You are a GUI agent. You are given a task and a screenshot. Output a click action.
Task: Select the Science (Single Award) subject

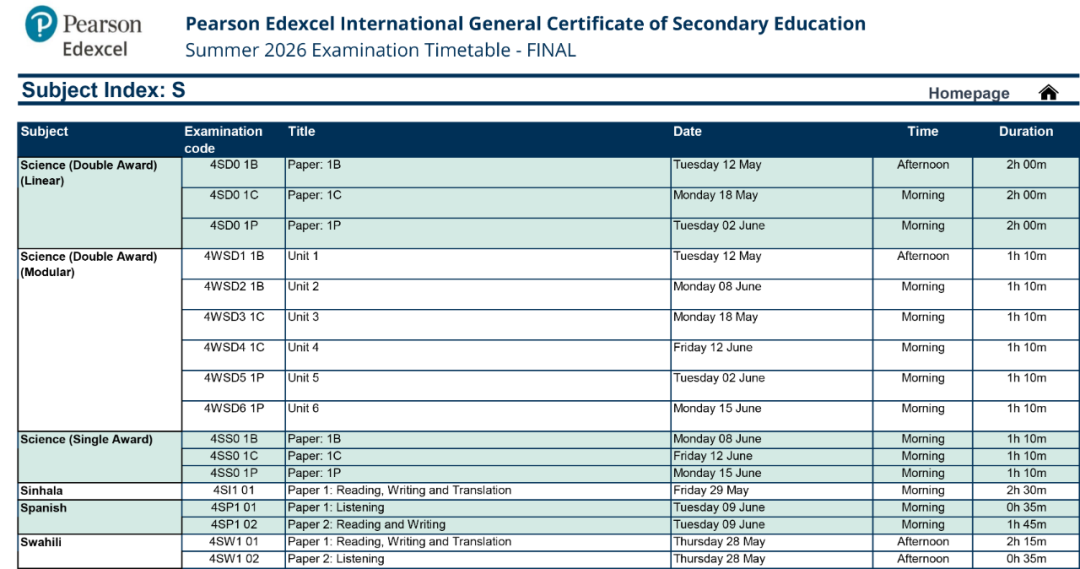pos(86,439)
